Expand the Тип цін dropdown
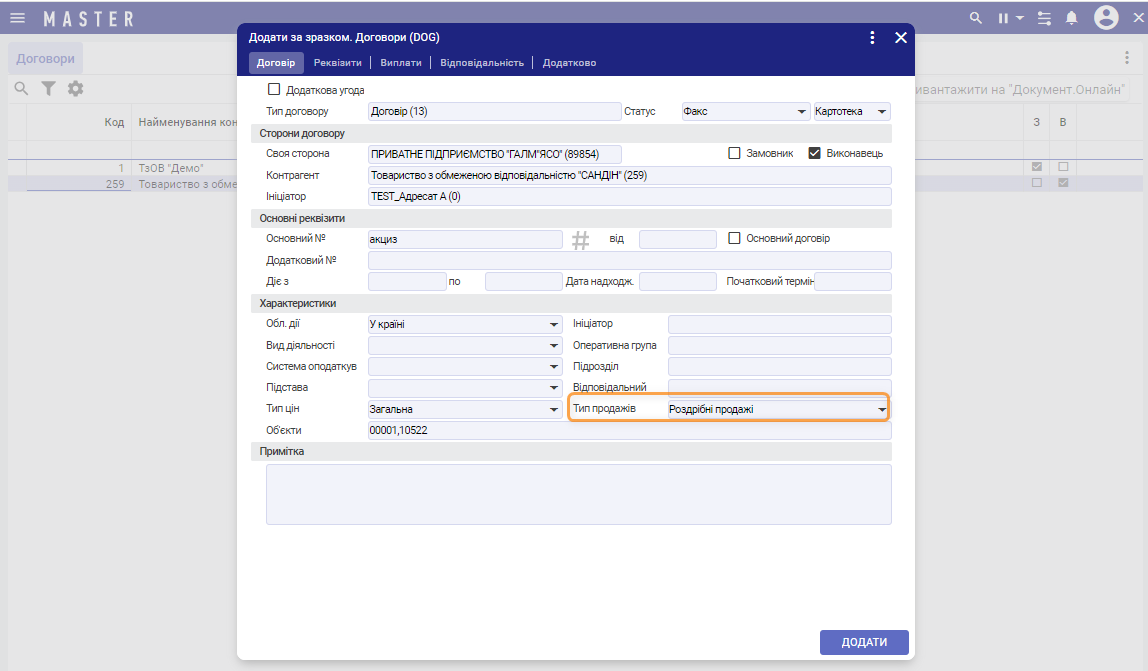 click(554, 410)
